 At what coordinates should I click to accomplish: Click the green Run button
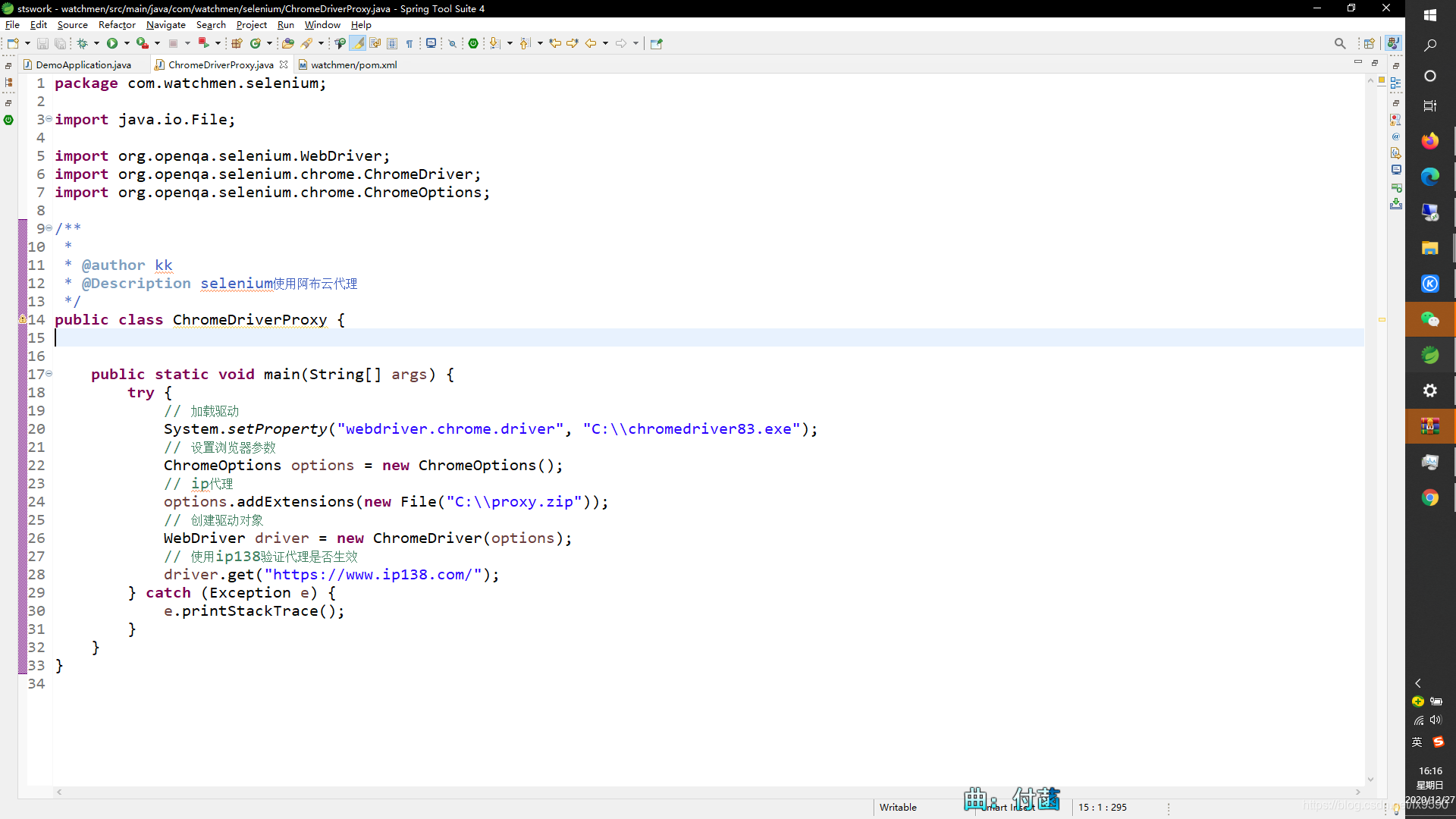coord(112,43)
